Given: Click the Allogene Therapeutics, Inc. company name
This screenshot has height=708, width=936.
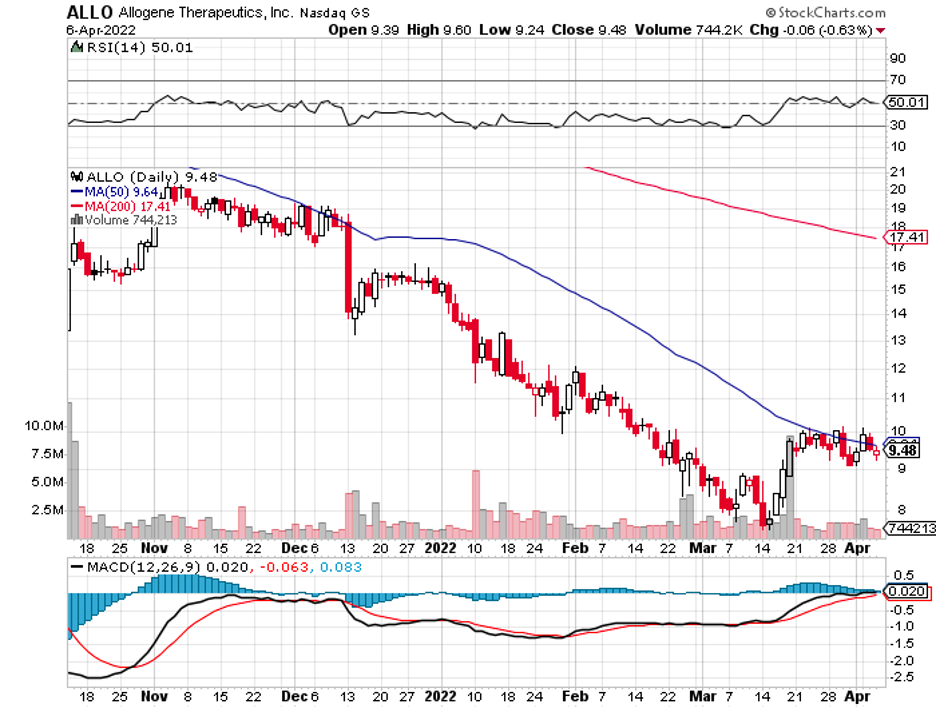Looking at the screenshot, I should 206,13.
